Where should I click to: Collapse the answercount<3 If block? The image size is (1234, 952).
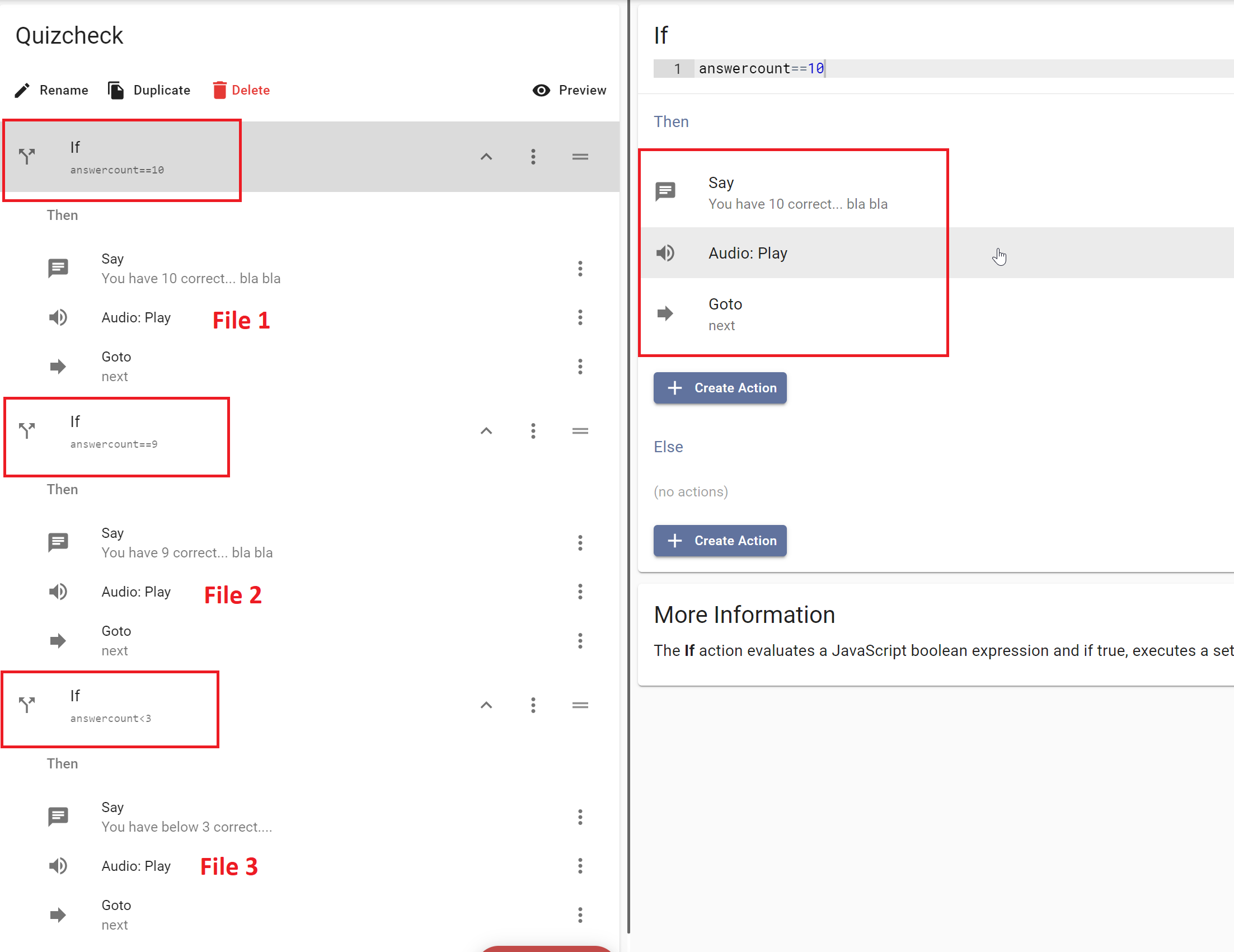click(486, 705)
